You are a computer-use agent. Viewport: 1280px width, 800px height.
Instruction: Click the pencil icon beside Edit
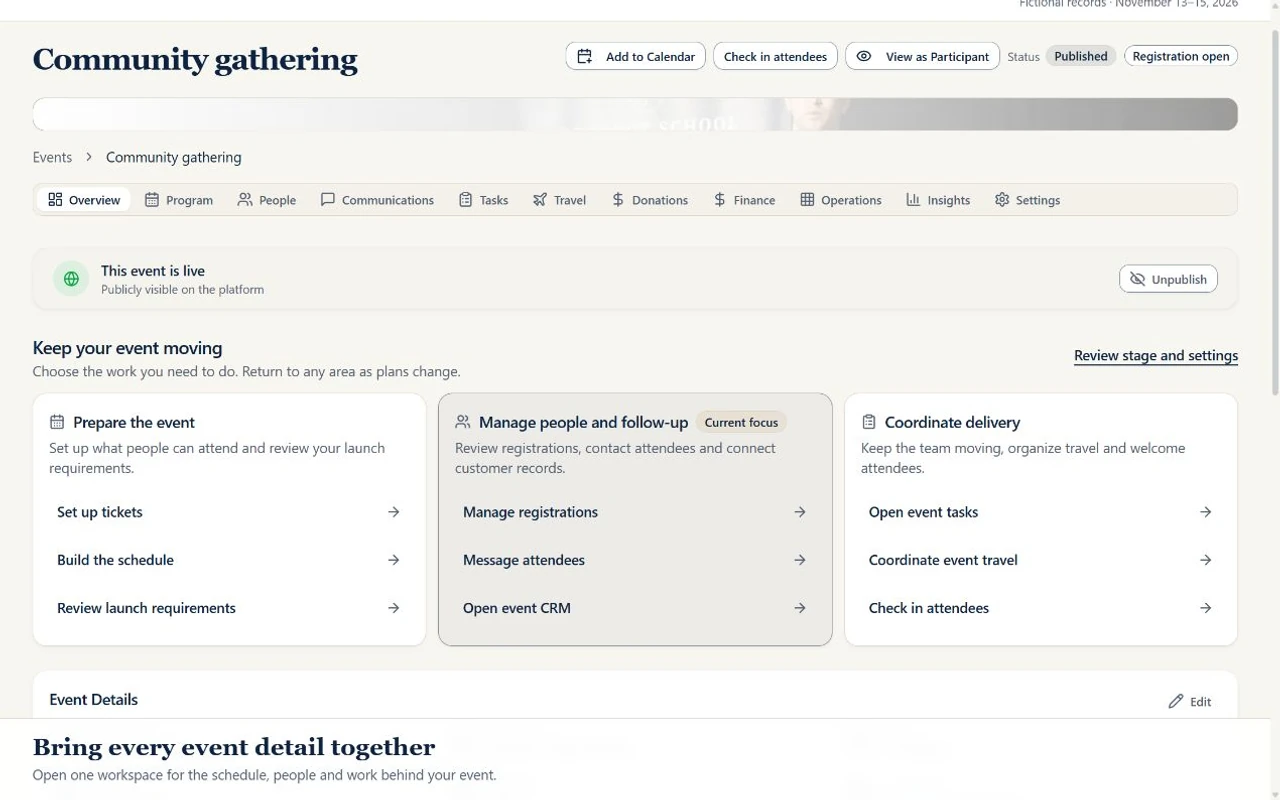click(x=1176, y=701)
